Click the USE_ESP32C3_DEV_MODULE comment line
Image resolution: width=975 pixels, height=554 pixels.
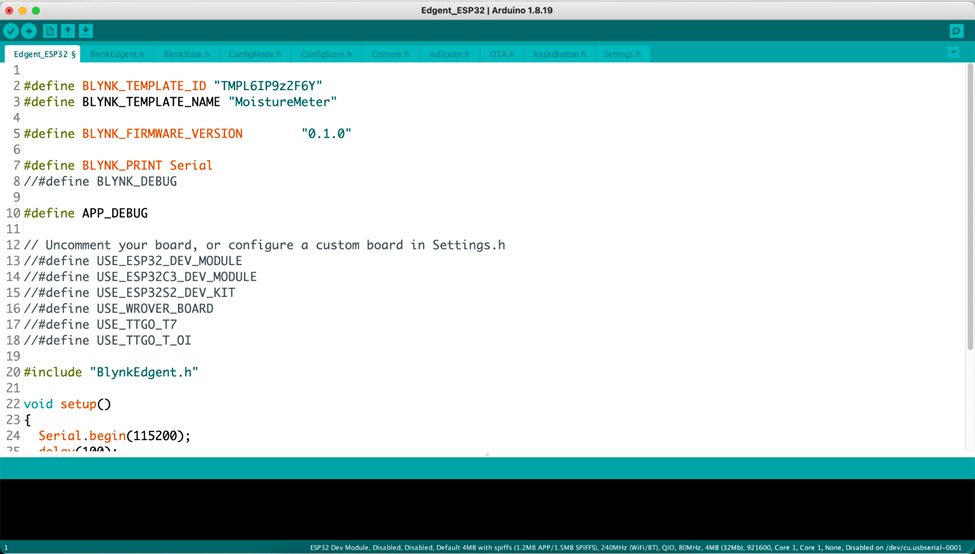click(140, 277)
